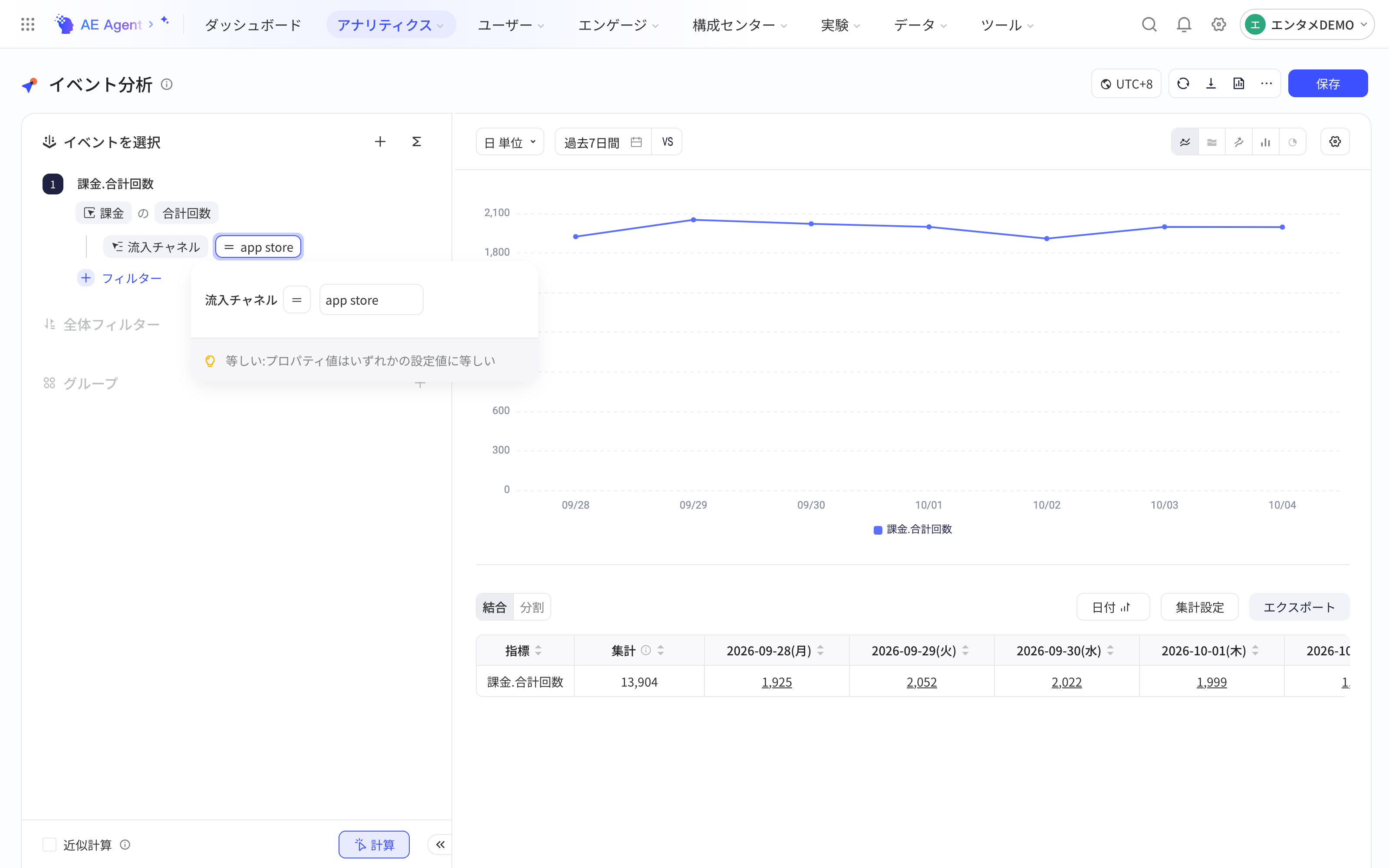Expand the ユーザー menu

(x=511, y=25)
